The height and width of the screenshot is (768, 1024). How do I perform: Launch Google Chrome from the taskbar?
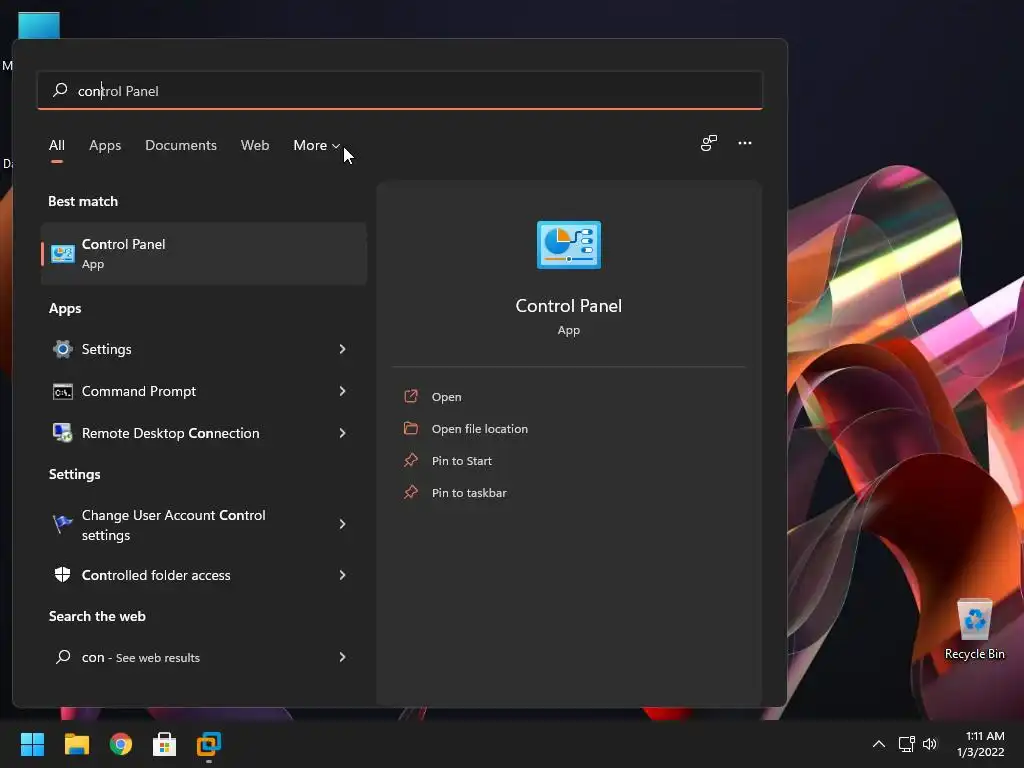tap(121, 744)
